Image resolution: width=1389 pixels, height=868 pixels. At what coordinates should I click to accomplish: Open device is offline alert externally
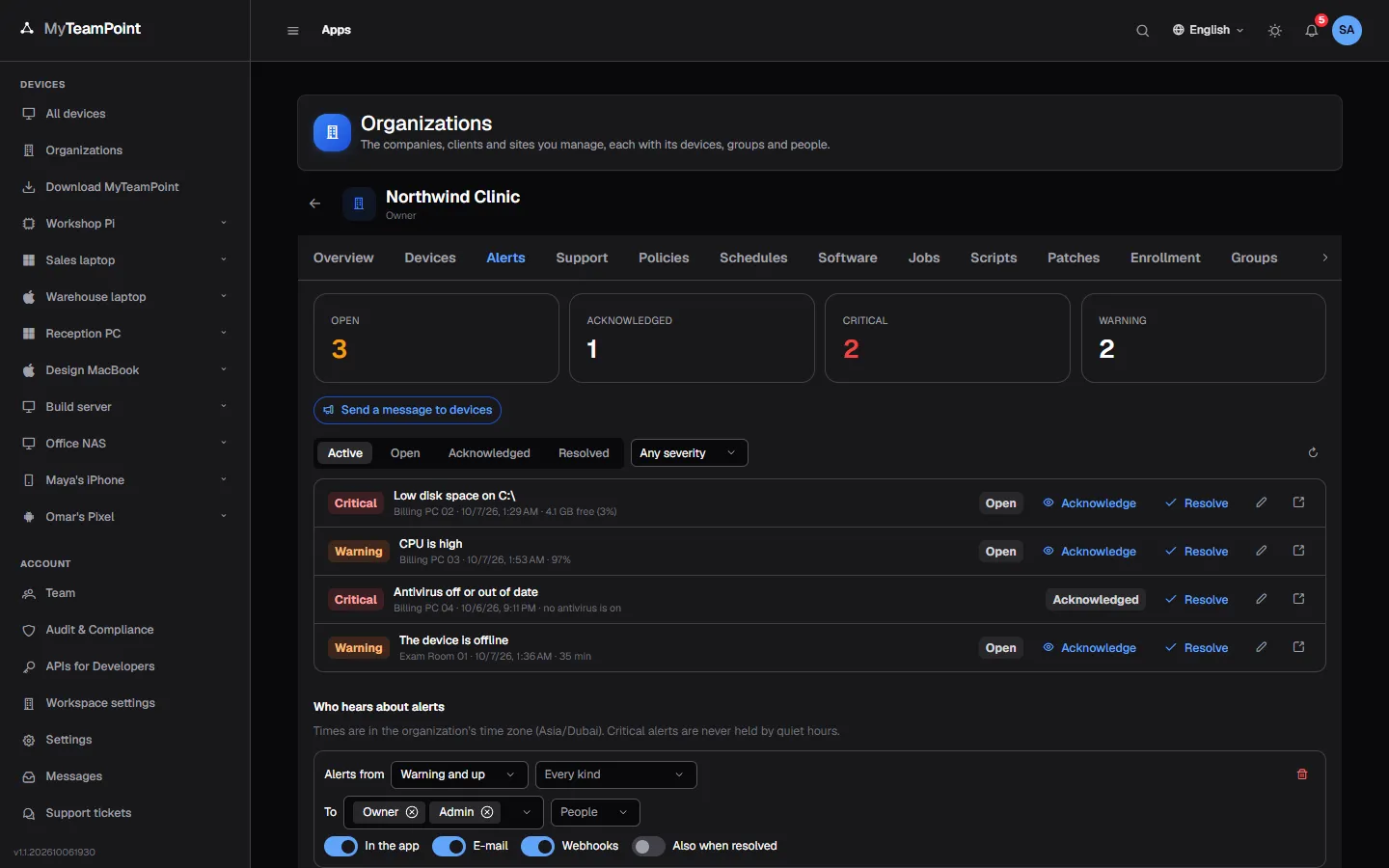(1298, 647)
